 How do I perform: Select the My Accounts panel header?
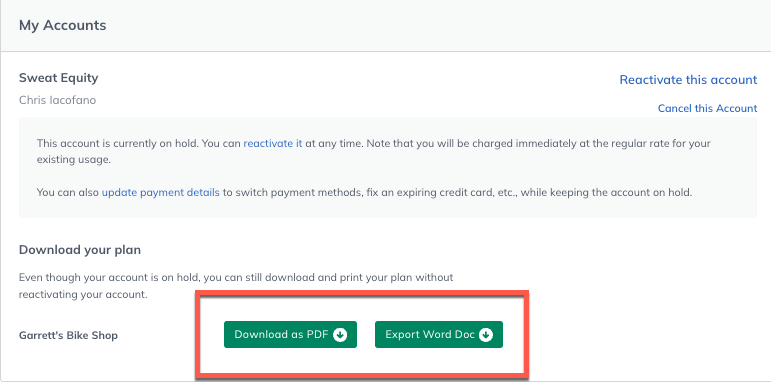pos(386,26)
